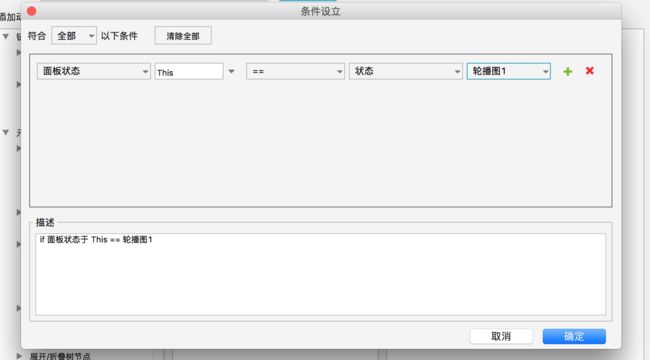This screenshot has height=360, width=650.
Task: Click the 符合 label text
Action: (37, 36)
